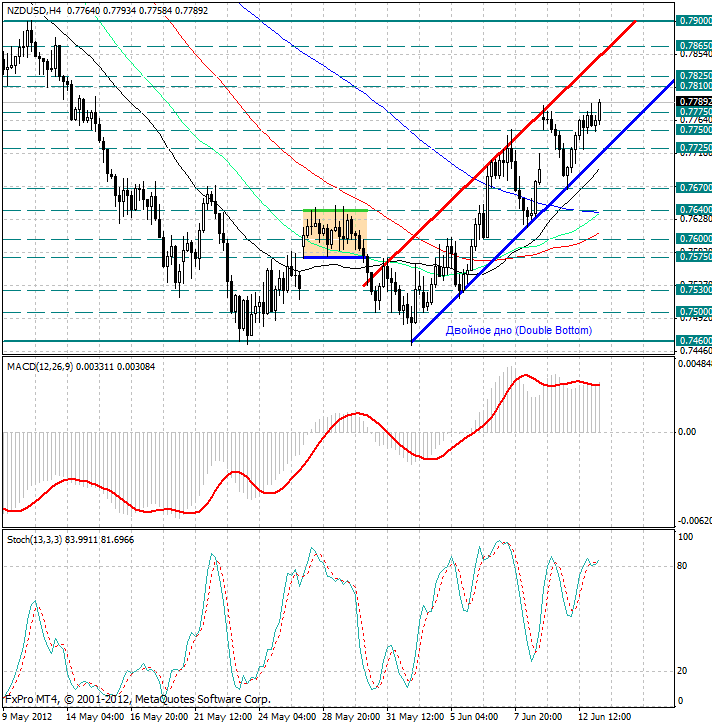This screenshot has height=724, width=712.
Task: Click the '28 May 20:00' time axis label
Action: pyautogui.click(x=351, y=717)
